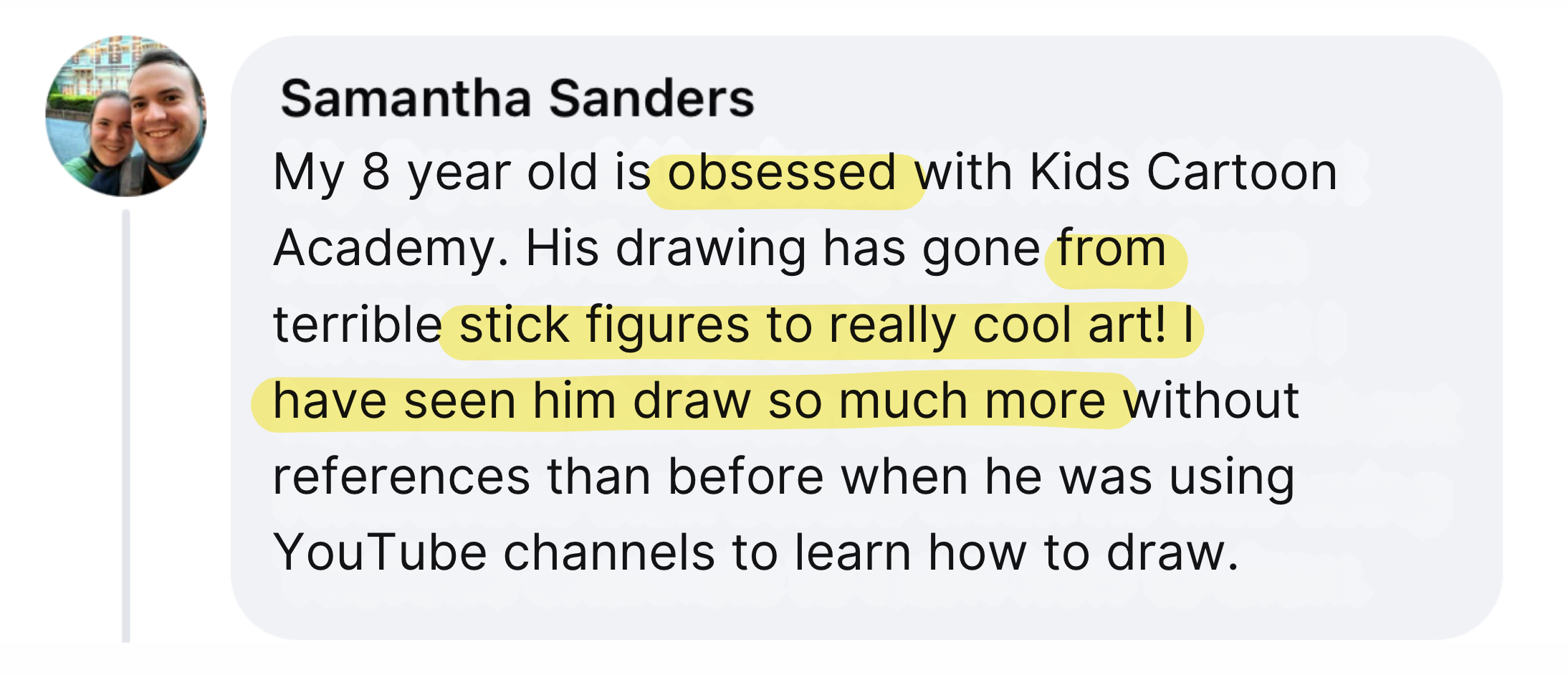Click the word "terrible"

pos(358,326)
